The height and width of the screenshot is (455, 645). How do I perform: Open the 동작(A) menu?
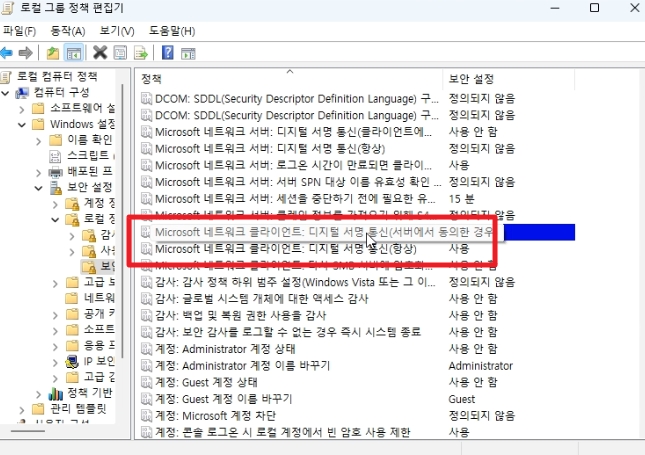tap(67, 31)
